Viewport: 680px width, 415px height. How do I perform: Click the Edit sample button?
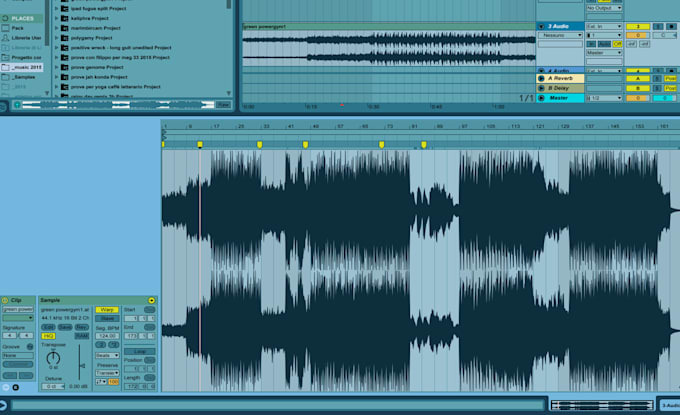point(48,327)
